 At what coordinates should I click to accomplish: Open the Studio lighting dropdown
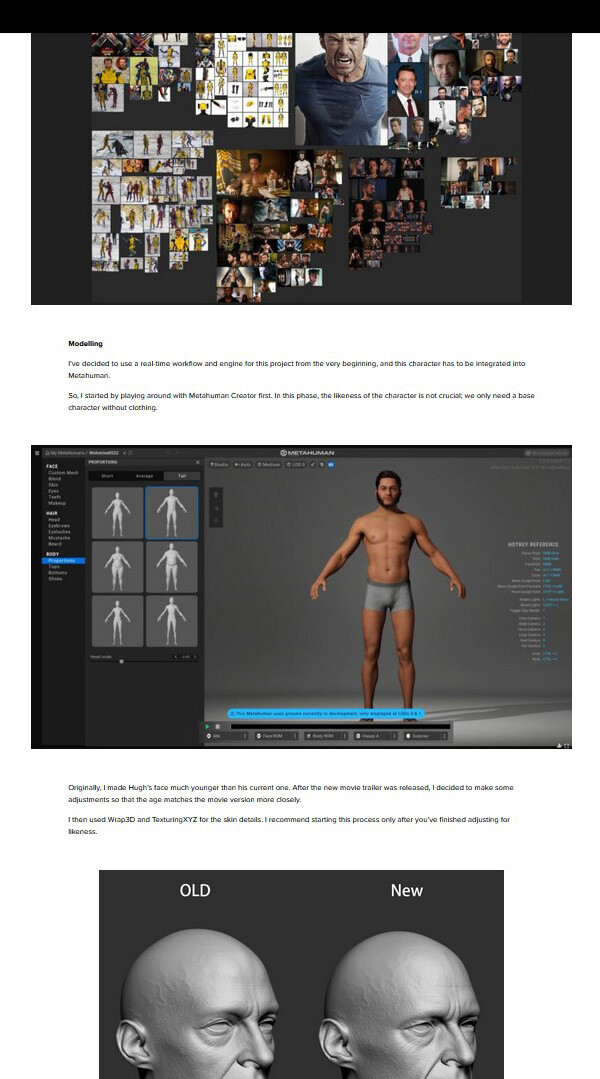point(219,464)
